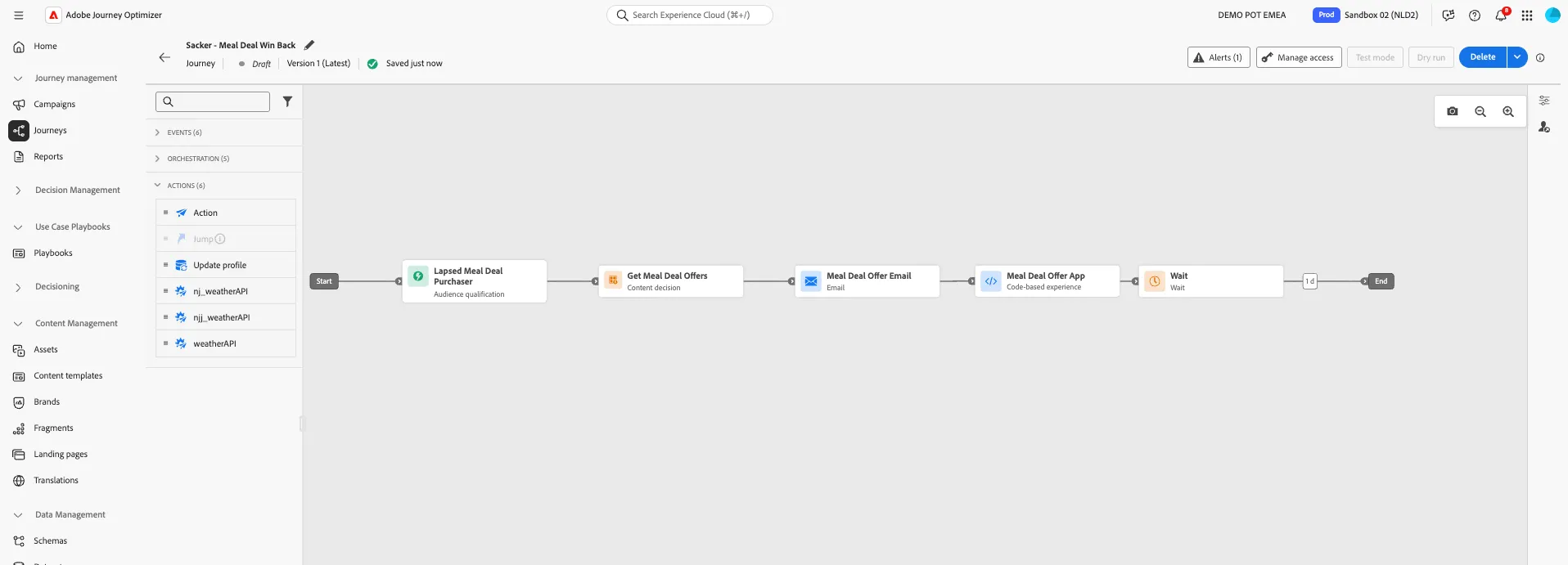Collapse the Journey management group

pyautogui.click(x=18, y=78)
